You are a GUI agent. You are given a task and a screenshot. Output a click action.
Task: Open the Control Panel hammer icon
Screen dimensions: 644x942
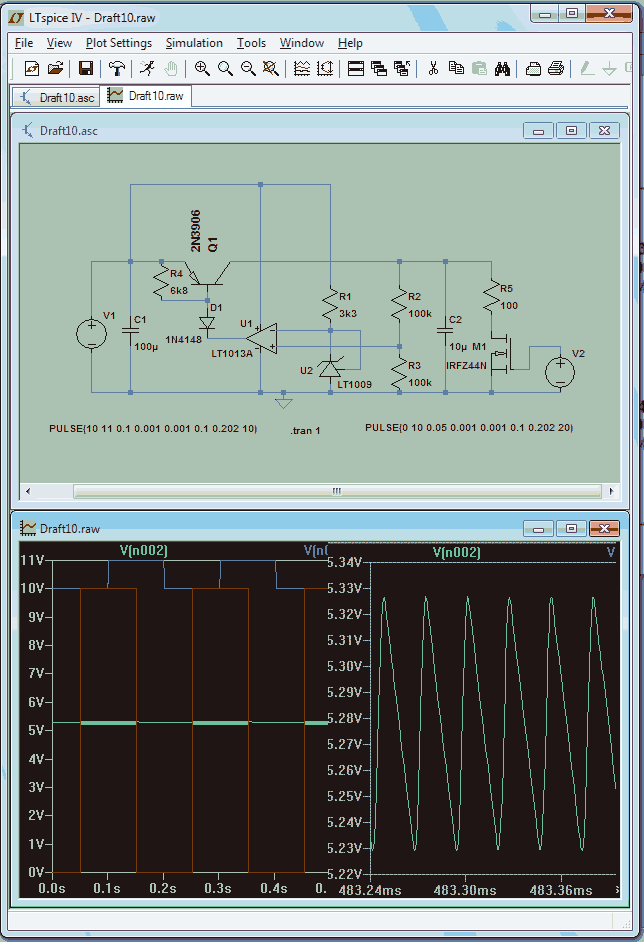click(x=117, y=68)
